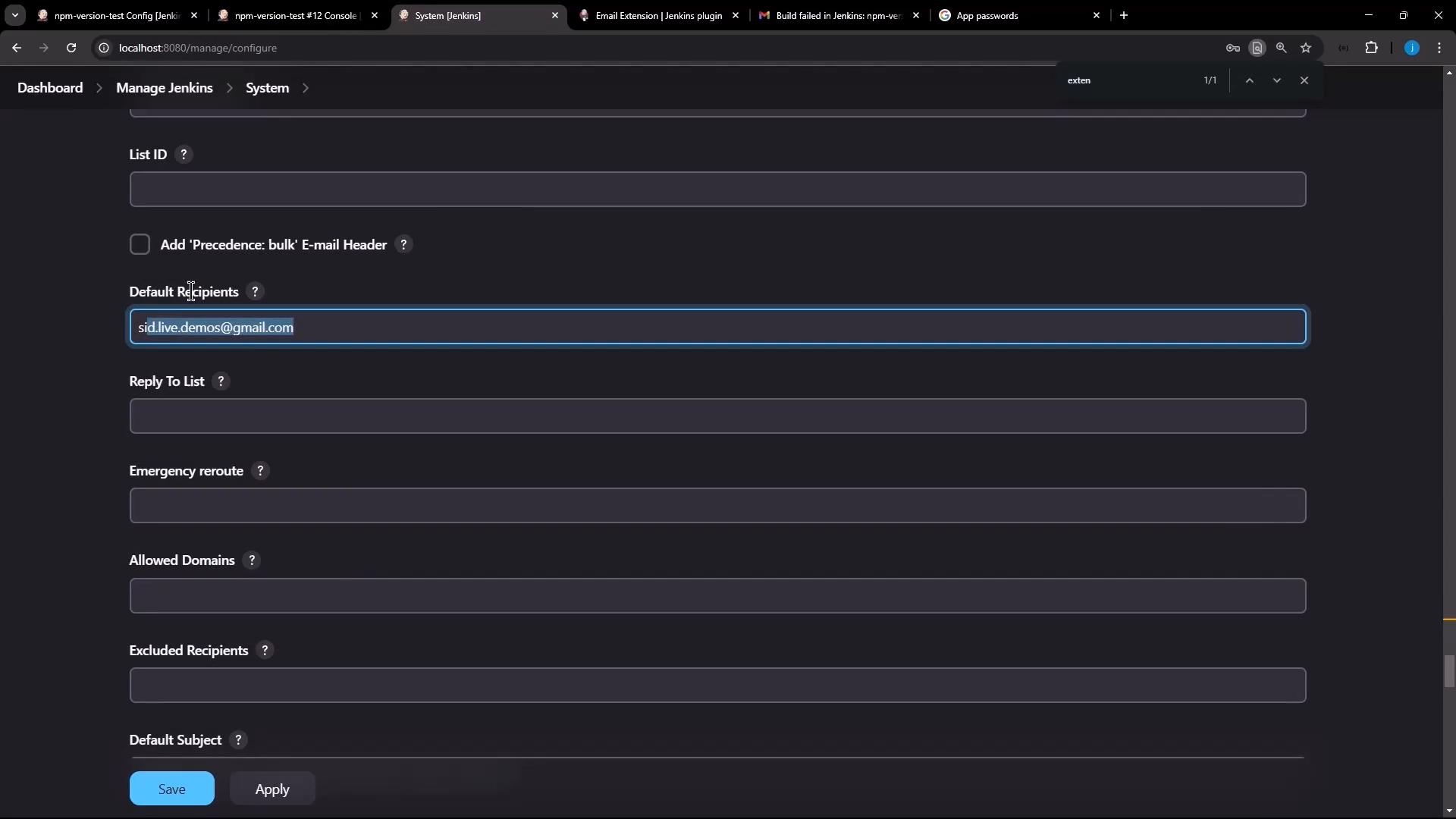The width and height of the screenshot is (1456, 819).
Task: Go back in browser history
Action: [17, 48]
